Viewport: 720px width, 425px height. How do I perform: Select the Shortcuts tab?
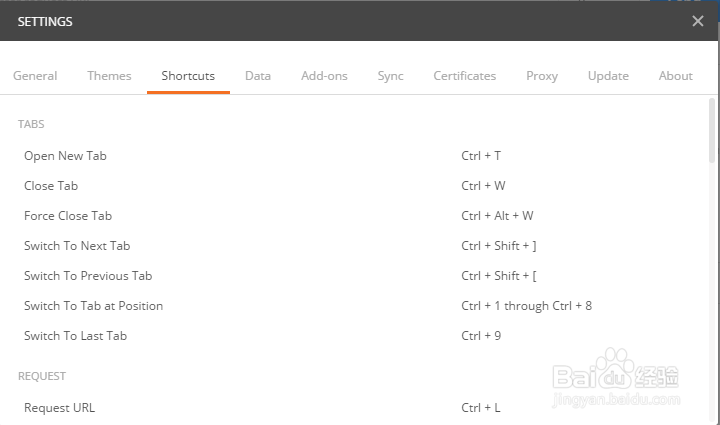(188, 76)
